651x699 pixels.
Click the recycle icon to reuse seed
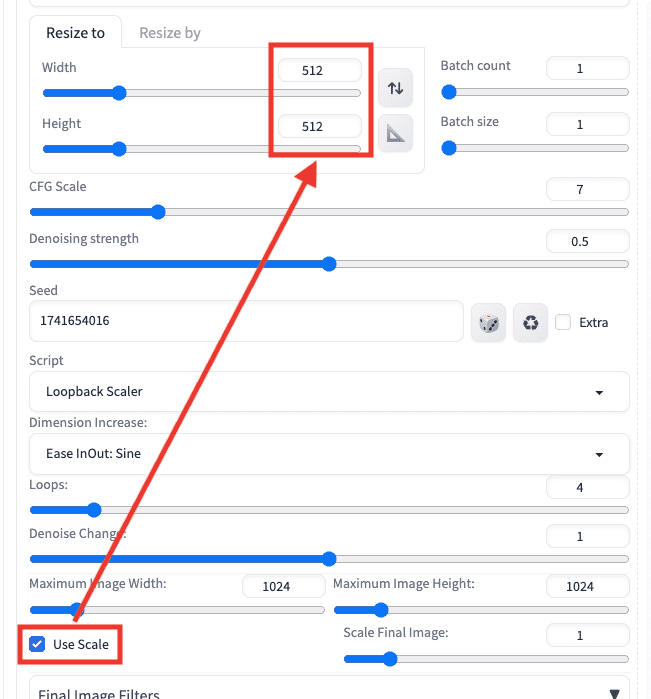point(531,322)
